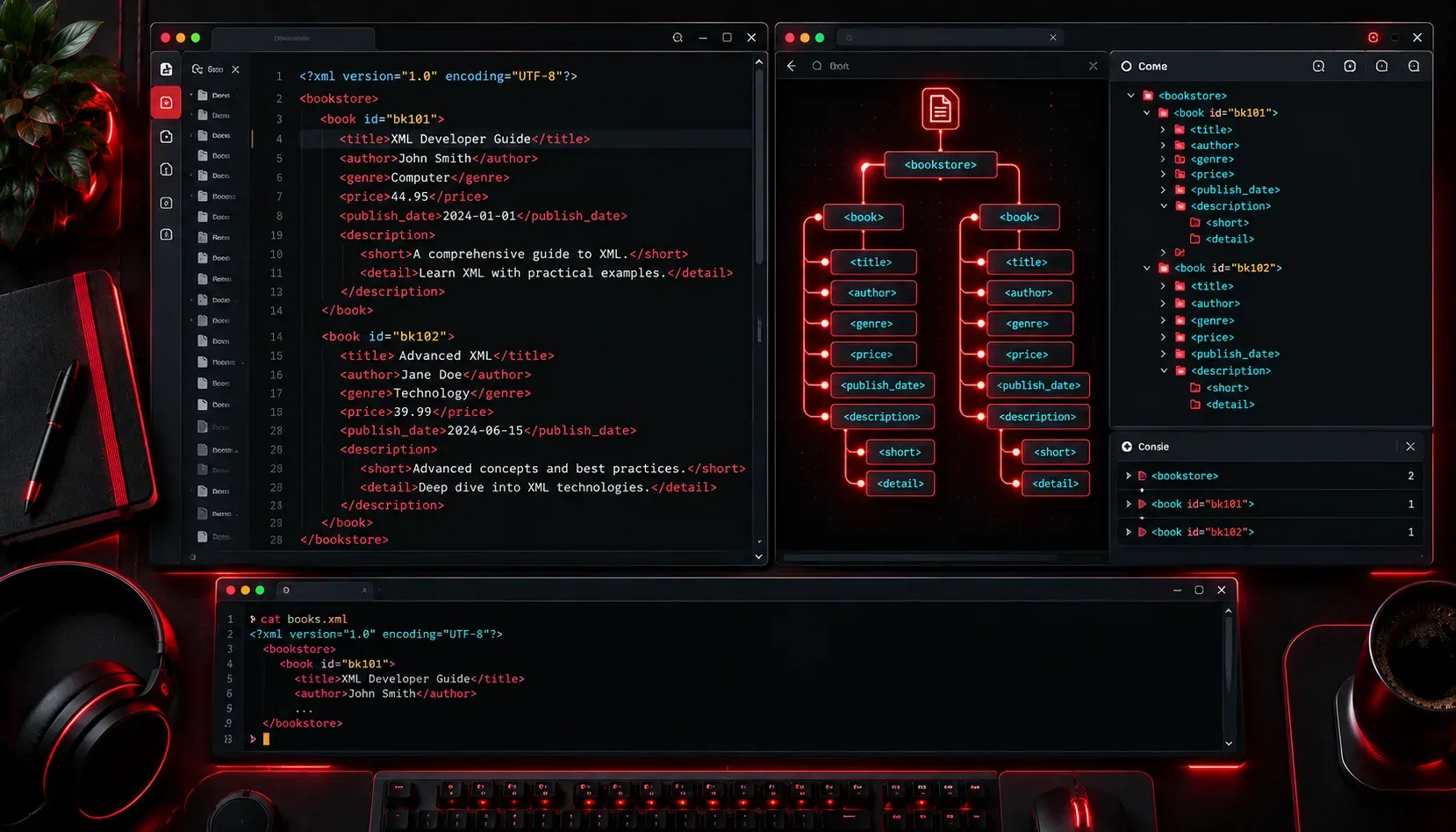Click the author Jane Doe line in editor

point(435,375)
